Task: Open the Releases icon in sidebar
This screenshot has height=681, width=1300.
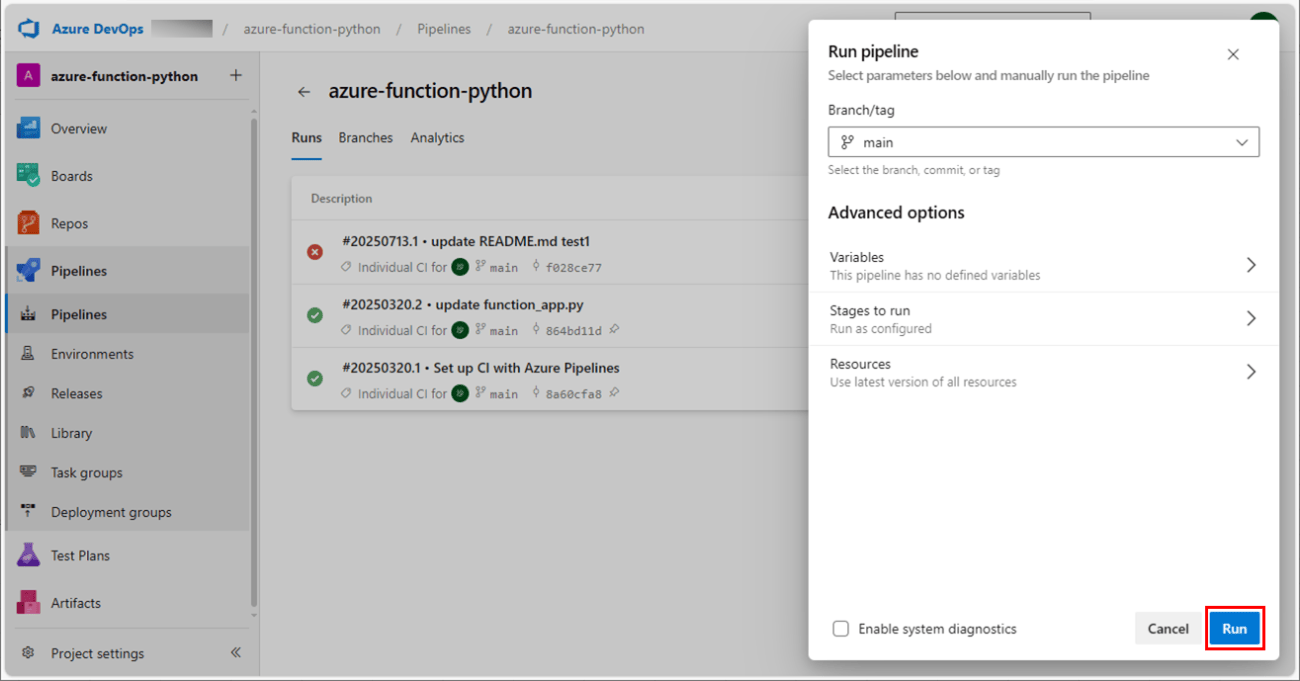Action: (28, 393)
